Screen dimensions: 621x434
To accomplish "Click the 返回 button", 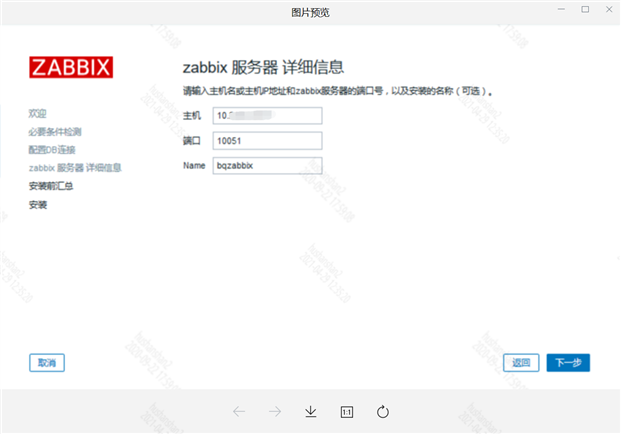I will click(521, 363).
